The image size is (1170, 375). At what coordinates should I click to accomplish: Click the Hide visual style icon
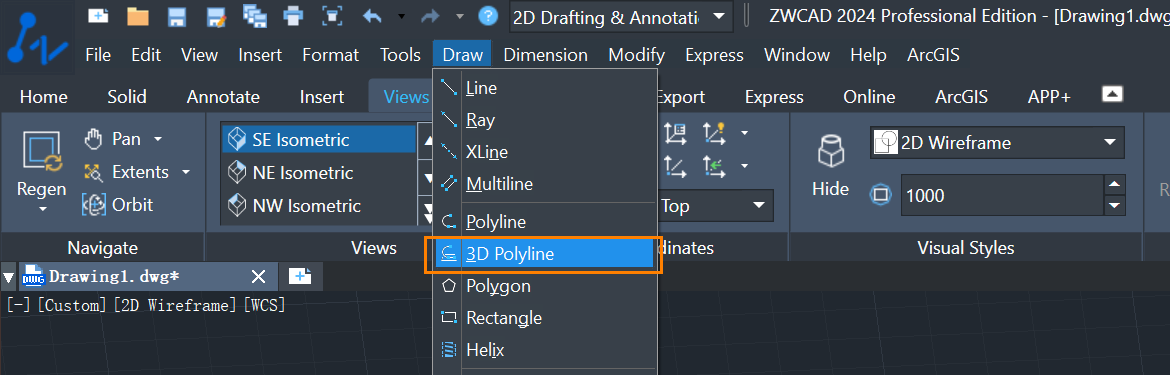coord(830,152)
